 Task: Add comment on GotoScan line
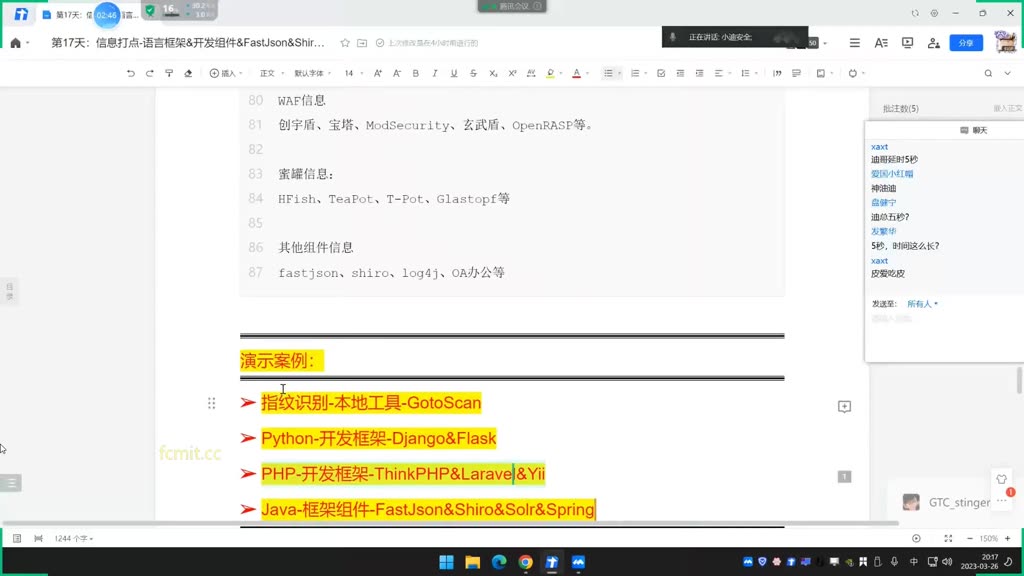(844, 407)
